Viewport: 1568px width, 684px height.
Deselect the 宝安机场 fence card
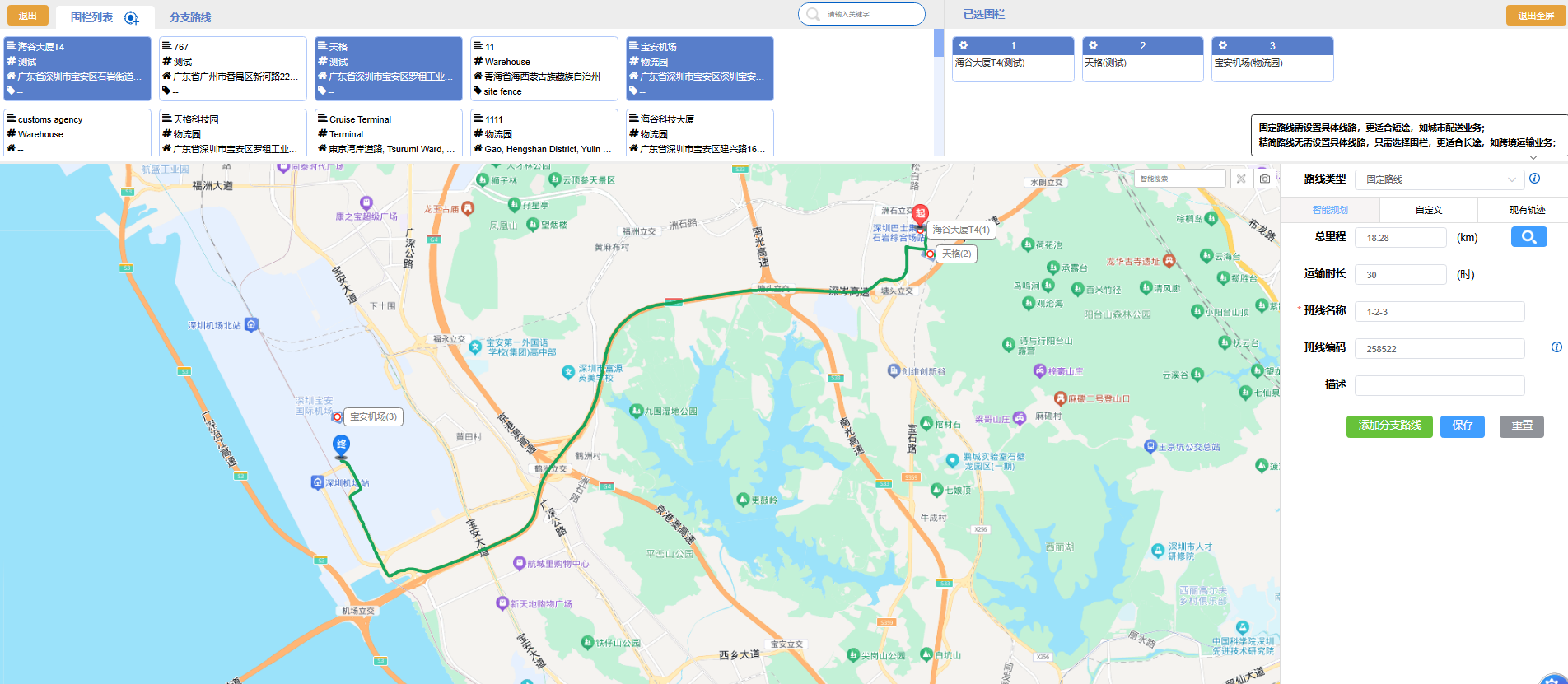699,68
